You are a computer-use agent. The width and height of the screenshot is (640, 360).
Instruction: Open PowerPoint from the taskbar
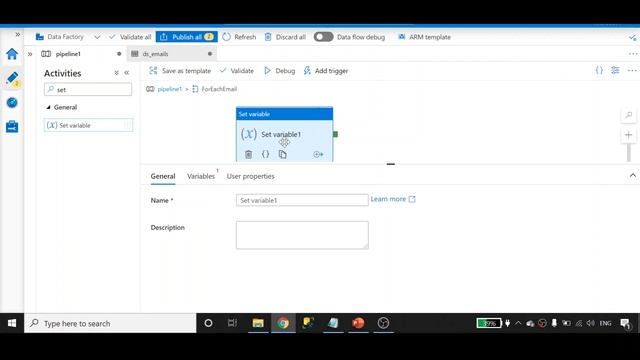(x=358, y=323)
